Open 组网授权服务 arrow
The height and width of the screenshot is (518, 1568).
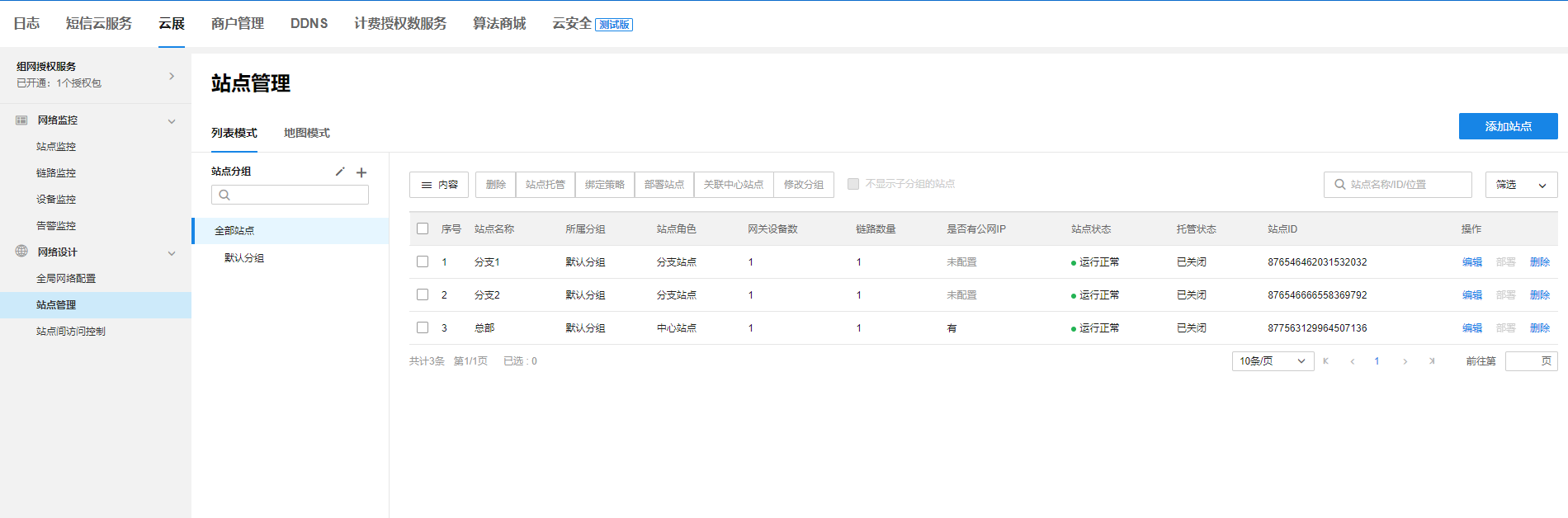tap(172, 76)
